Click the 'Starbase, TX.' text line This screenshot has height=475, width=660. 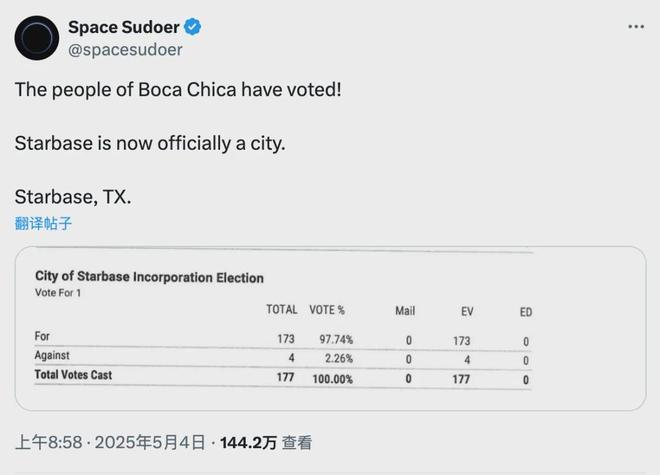click(73, 197)
